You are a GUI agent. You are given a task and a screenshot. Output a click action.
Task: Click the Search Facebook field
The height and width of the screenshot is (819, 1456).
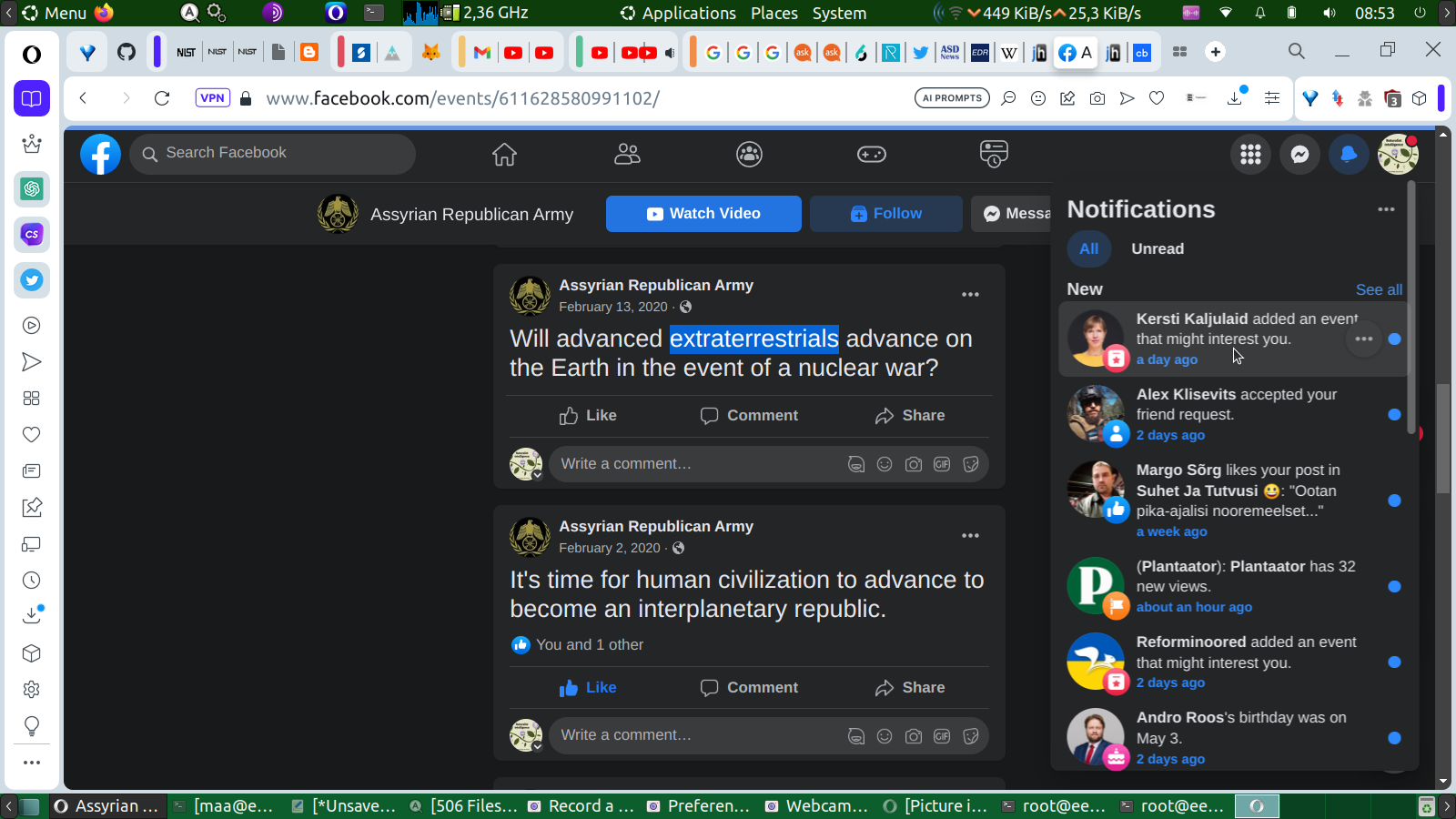(x=273, y=155)
